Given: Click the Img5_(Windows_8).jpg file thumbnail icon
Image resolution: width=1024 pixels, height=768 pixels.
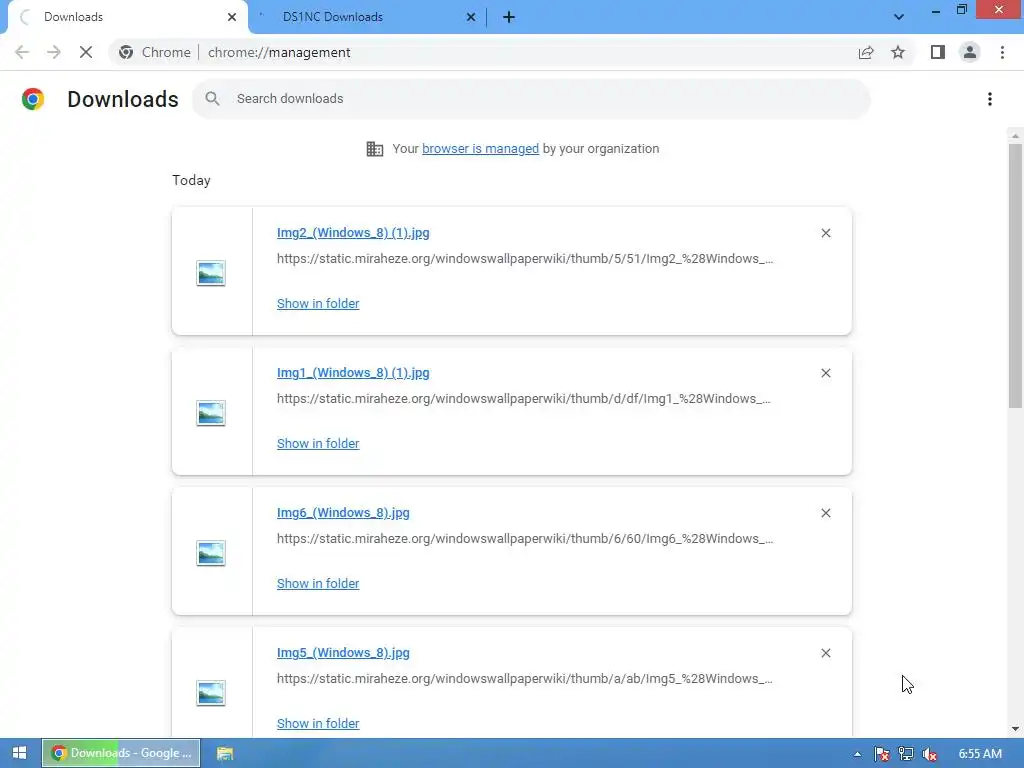Looking at the screenshot, I should [x=211, y=693].
